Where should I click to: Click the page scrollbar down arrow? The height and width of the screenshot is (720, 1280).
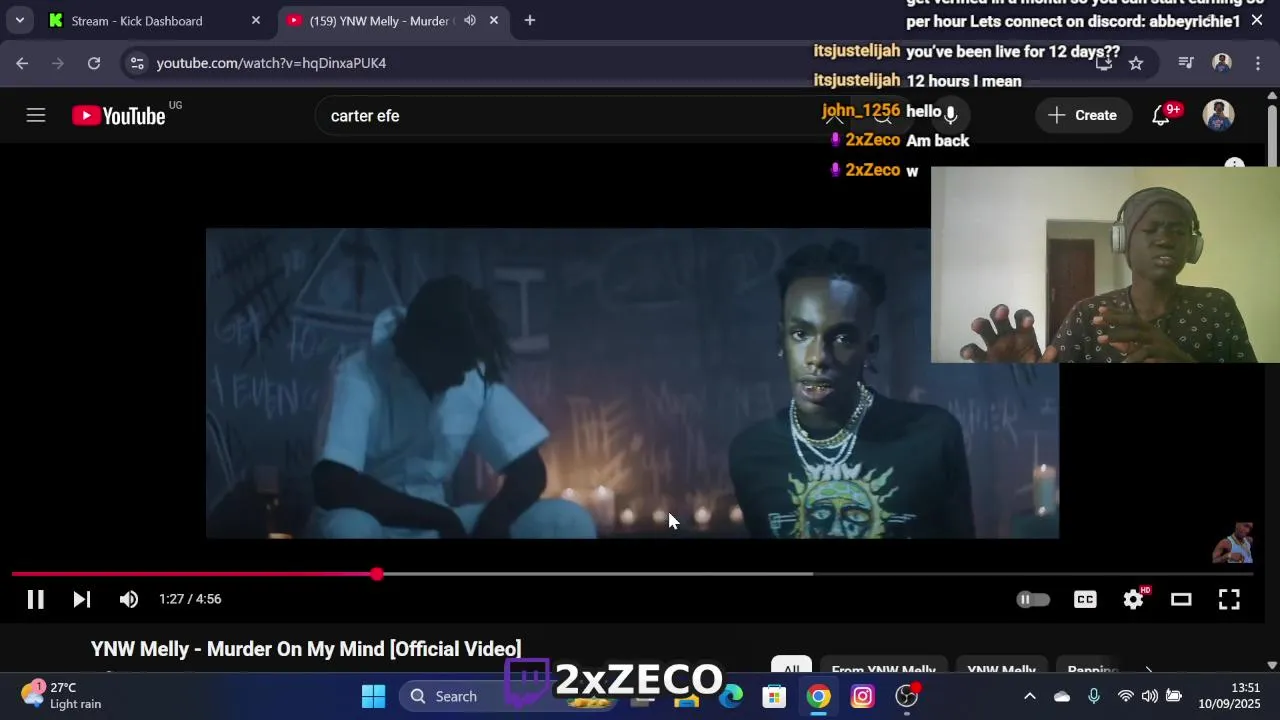(x=1272, y=665)
